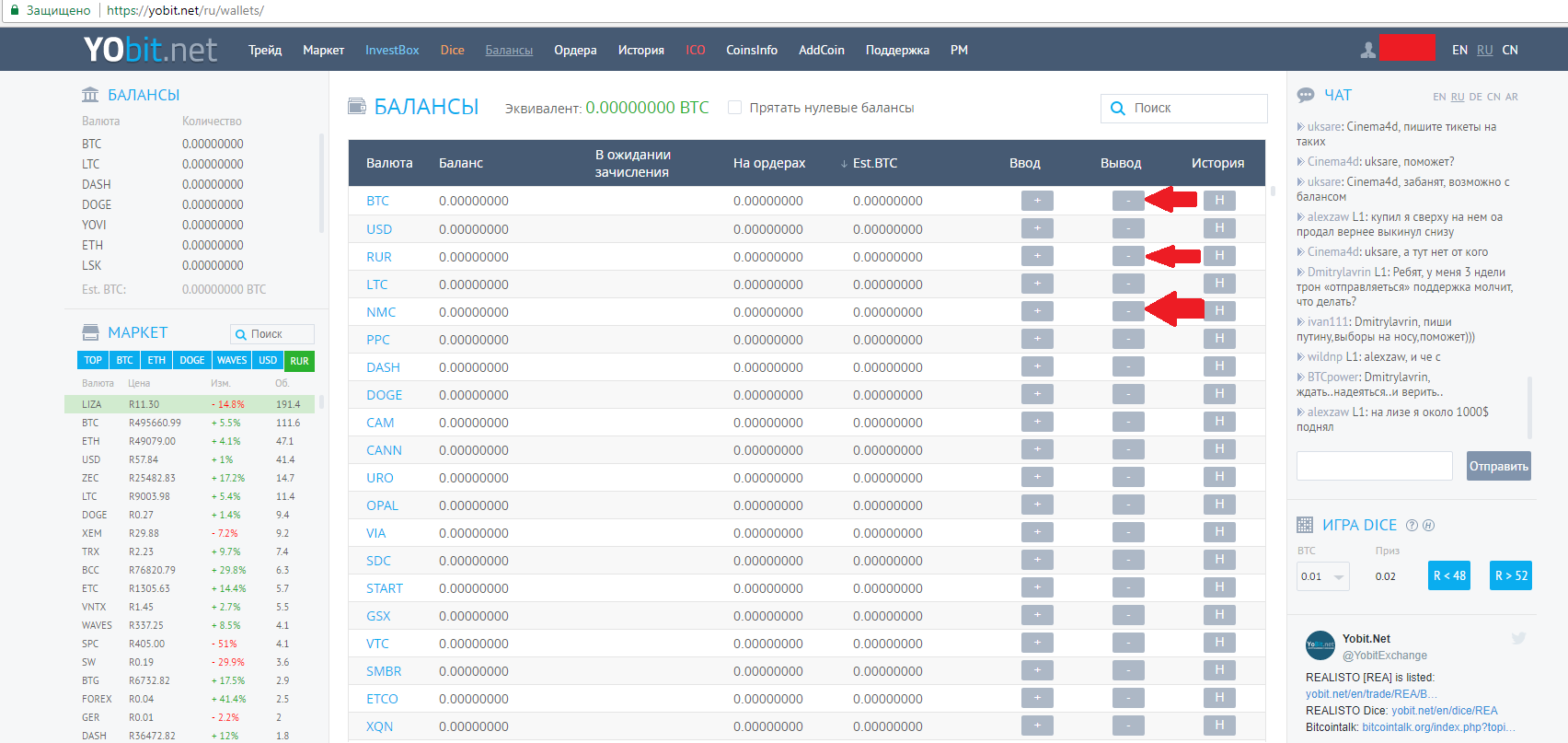
Task: Open the Dice menu item
Action: (x=453, y=50)
